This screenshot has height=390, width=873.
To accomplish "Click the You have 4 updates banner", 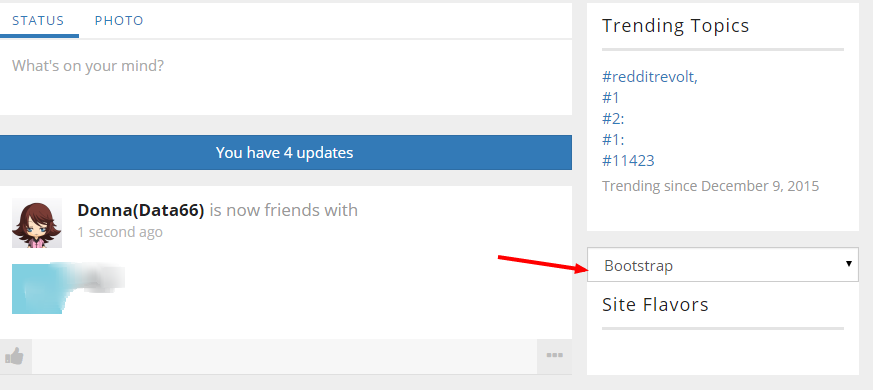I will 286,152.
